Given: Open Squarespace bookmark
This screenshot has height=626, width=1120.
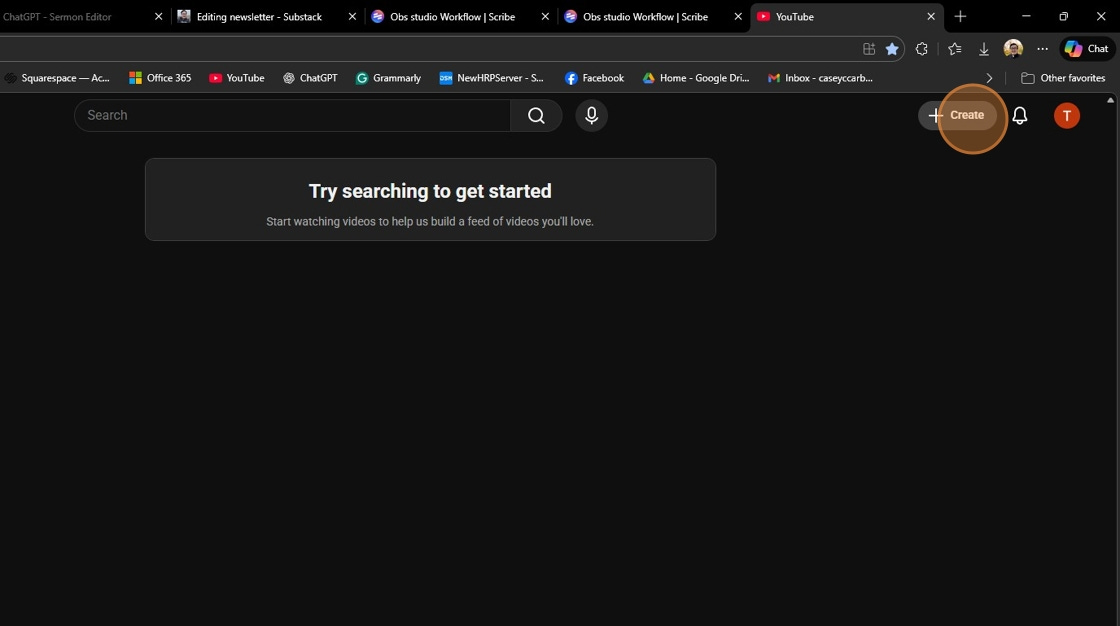Looking at the screenshot, I should pos(57,78).
